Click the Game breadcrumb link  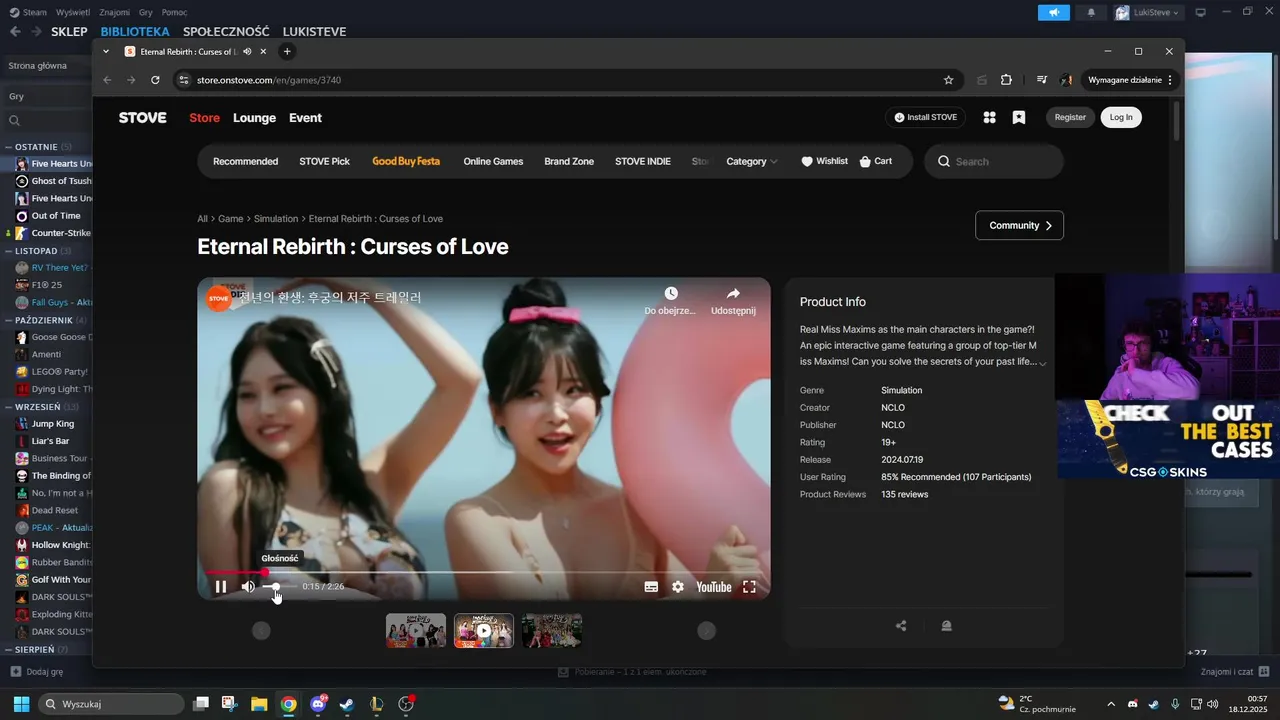[231, 218]
